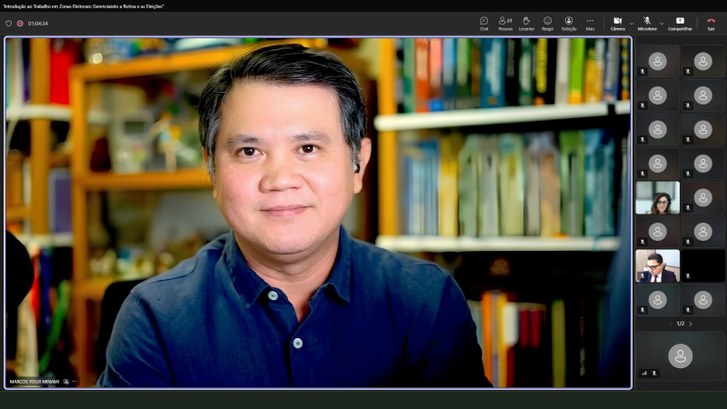Viewport: 727px width, 409px height.
Task: Click the large self-view avatar tile
Action: point(680,356)
